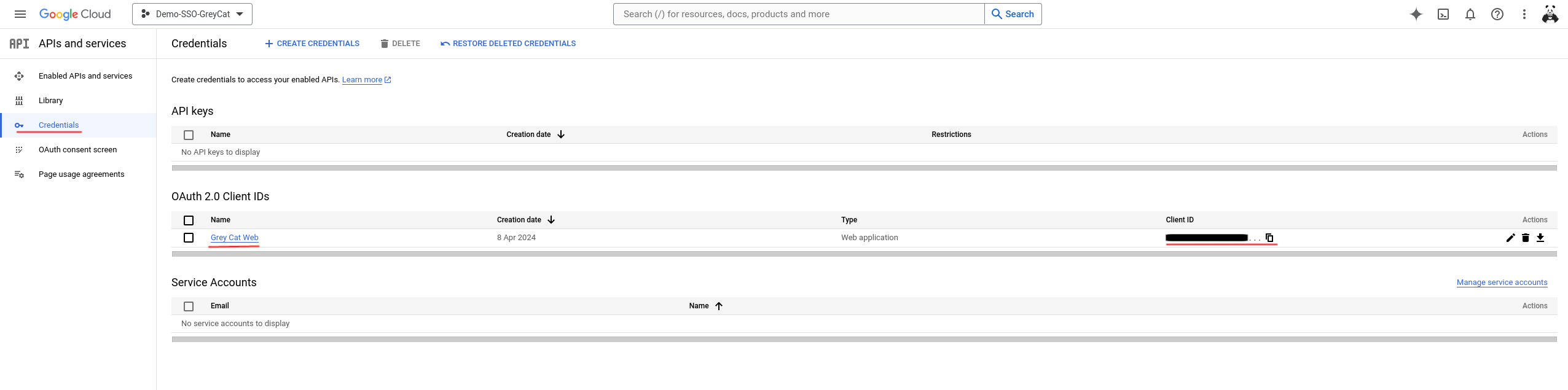The image size is (1568, 390).
Task: Delete the Grey Cat Web OAuth client
Action: [x=1526, y=238]
